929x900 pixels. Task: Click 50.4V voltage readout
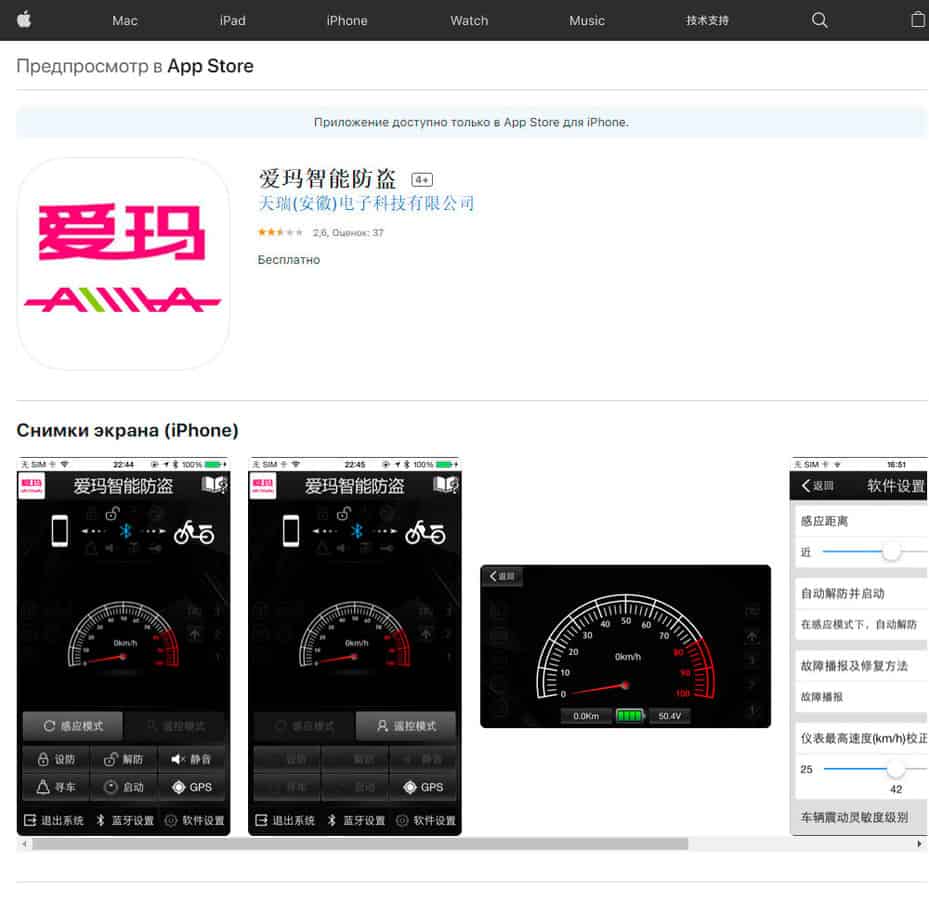[669, 716]
